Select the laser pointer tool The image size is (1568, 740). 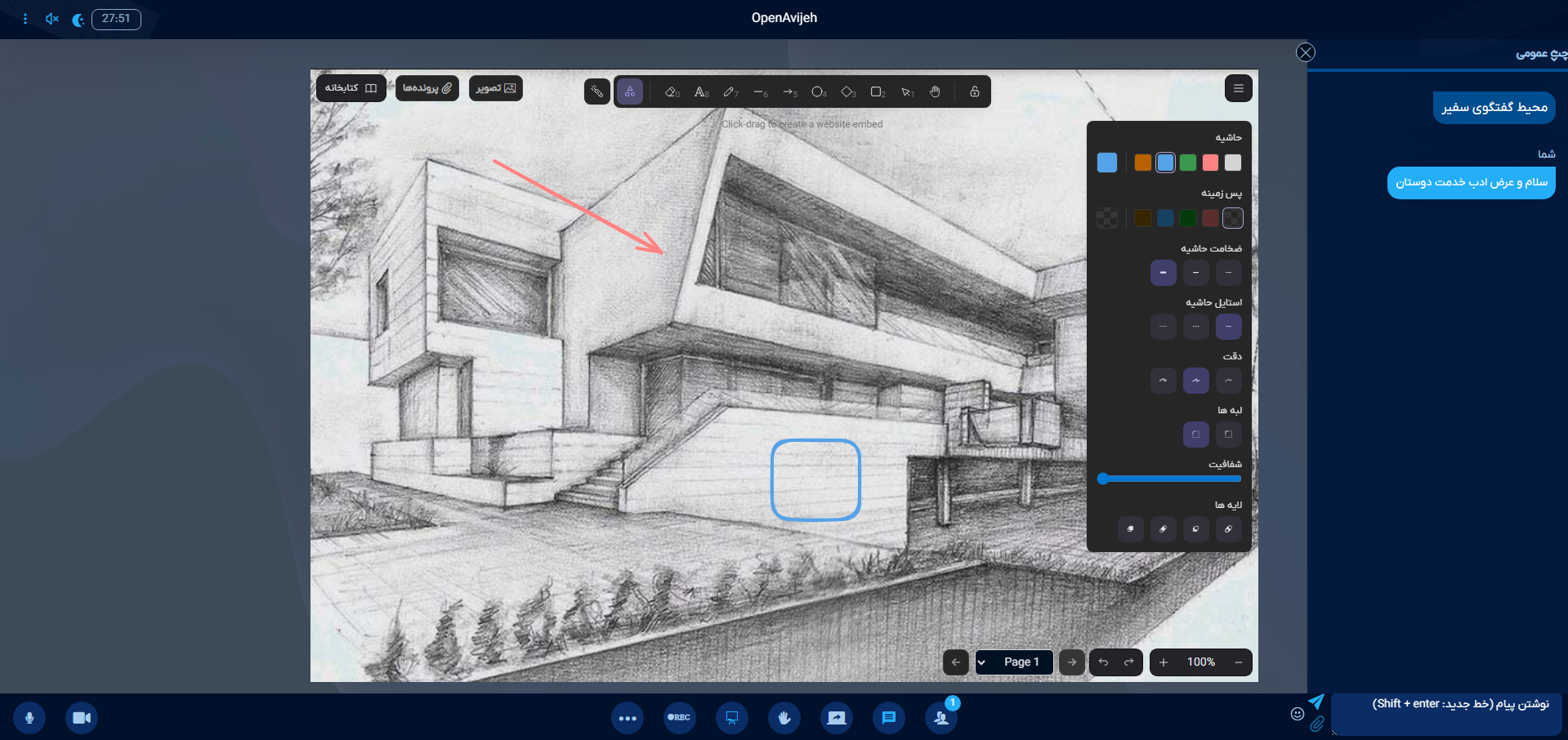597,91
